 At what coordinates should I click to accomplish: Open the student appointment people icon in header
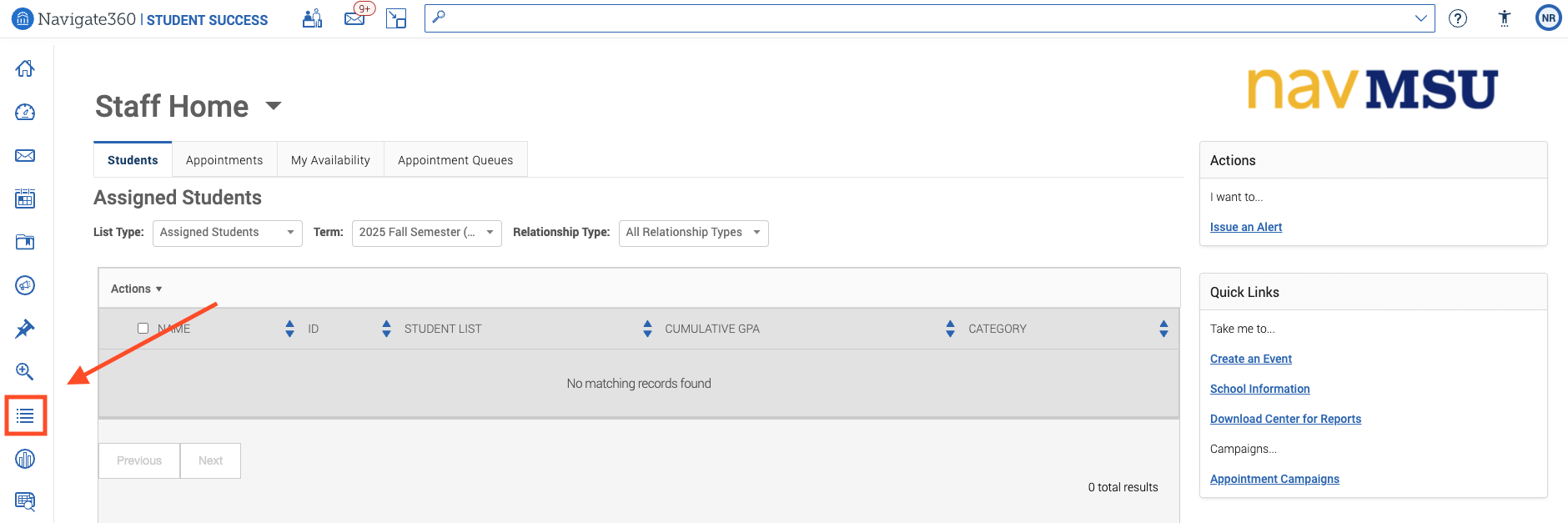[313, 18]
